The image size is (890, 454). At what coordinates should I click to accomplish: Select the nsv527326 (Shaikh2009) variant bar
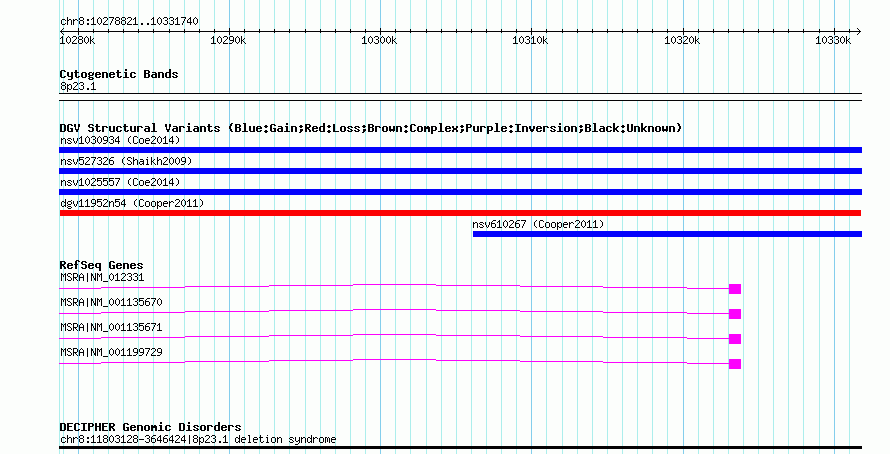tap(460, 171)
